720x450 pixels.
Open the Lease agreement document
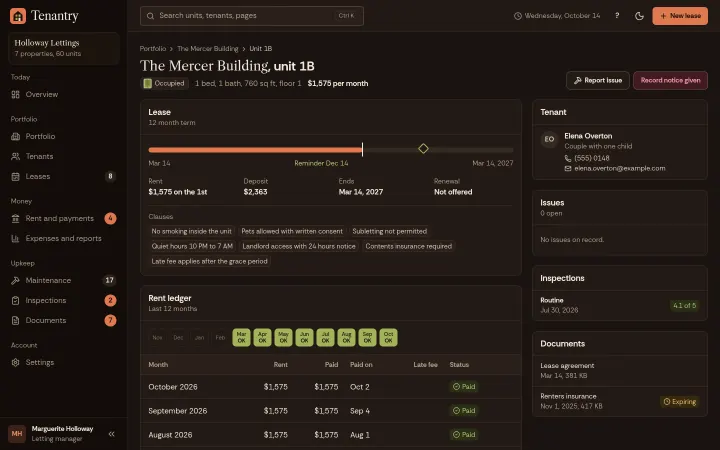coord(619,371)
